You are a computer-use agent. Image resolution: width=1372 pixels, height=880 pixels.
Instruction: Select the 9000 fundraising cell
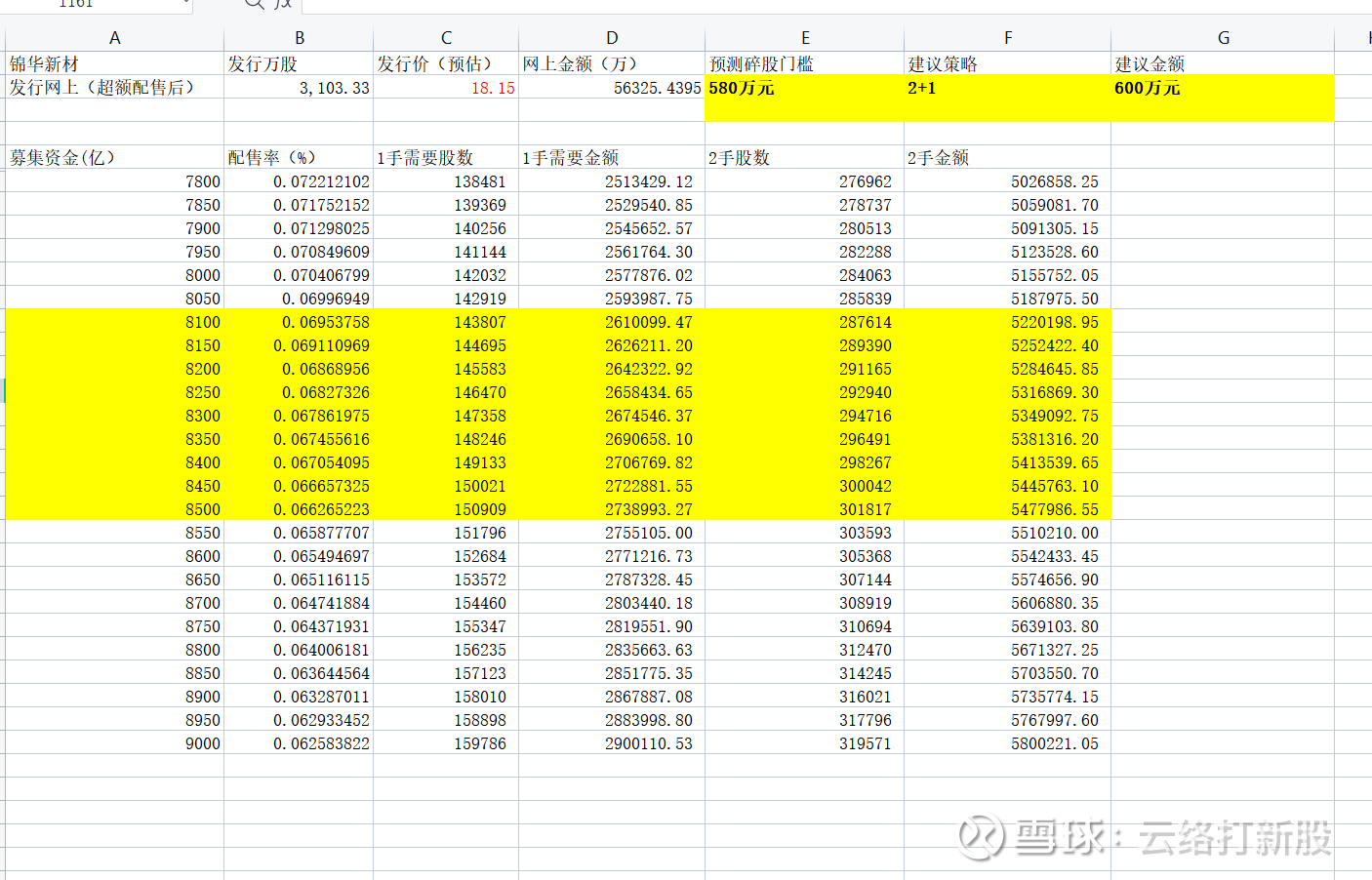click(114, 742)
